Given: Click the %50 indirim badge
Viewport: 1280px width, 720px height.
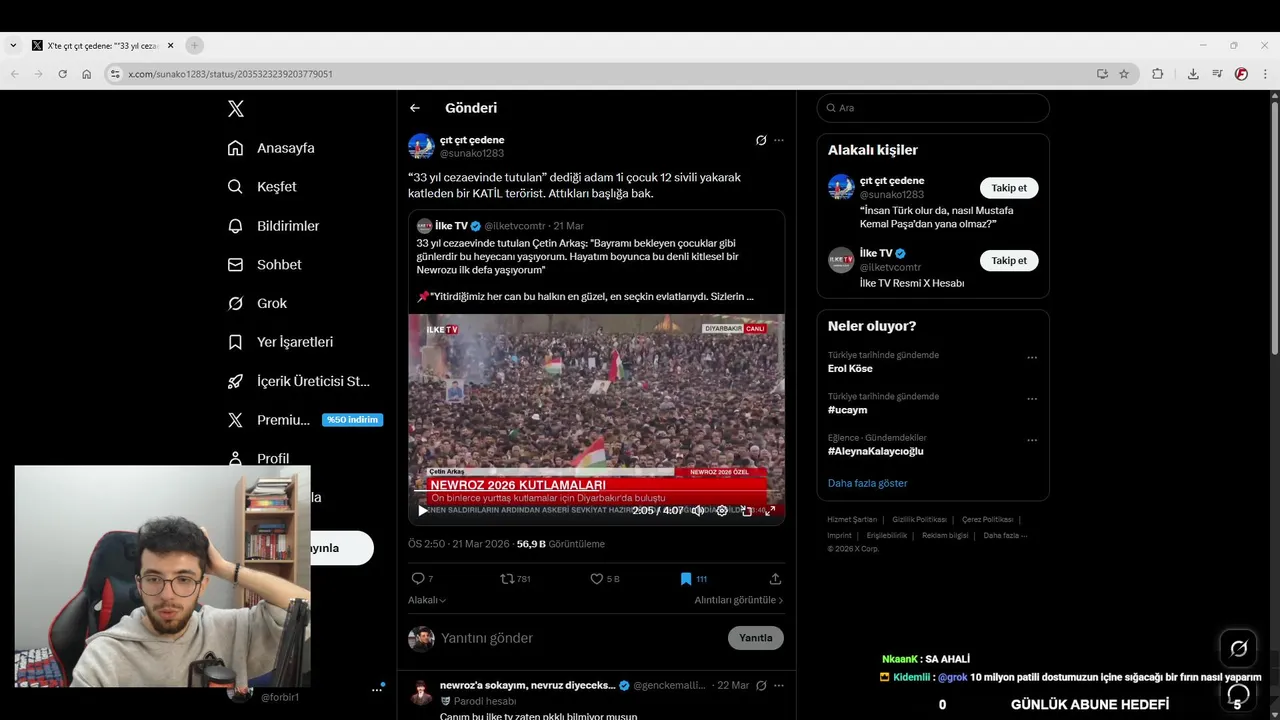Looking at the screenshot, I should point(352,420).
